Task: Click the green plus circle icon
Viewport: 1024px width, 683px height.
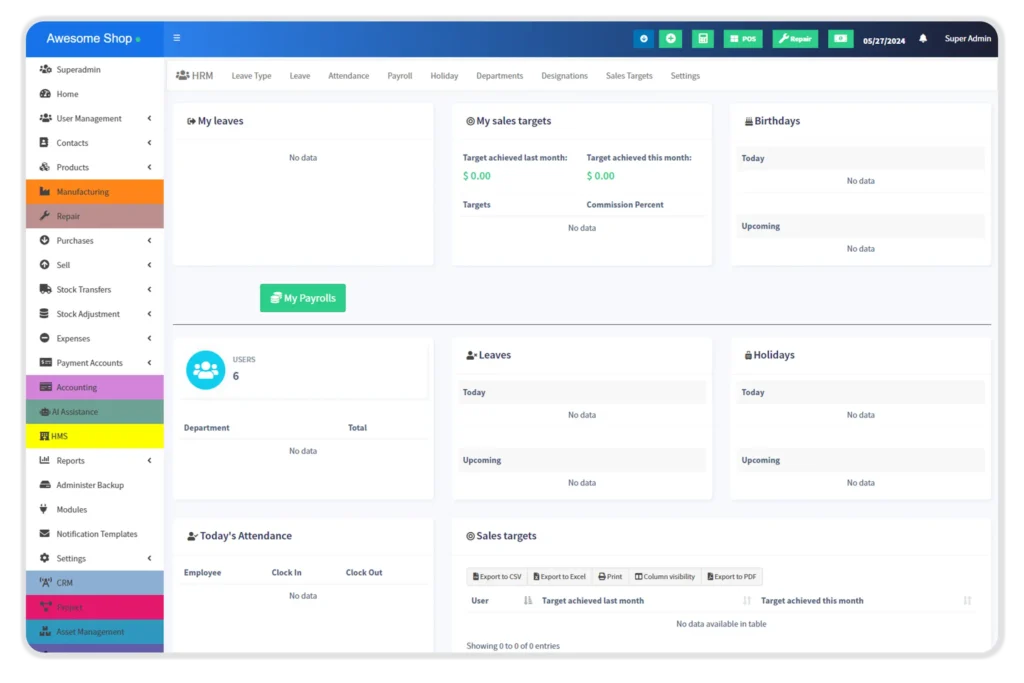Action: coord(670,39)
